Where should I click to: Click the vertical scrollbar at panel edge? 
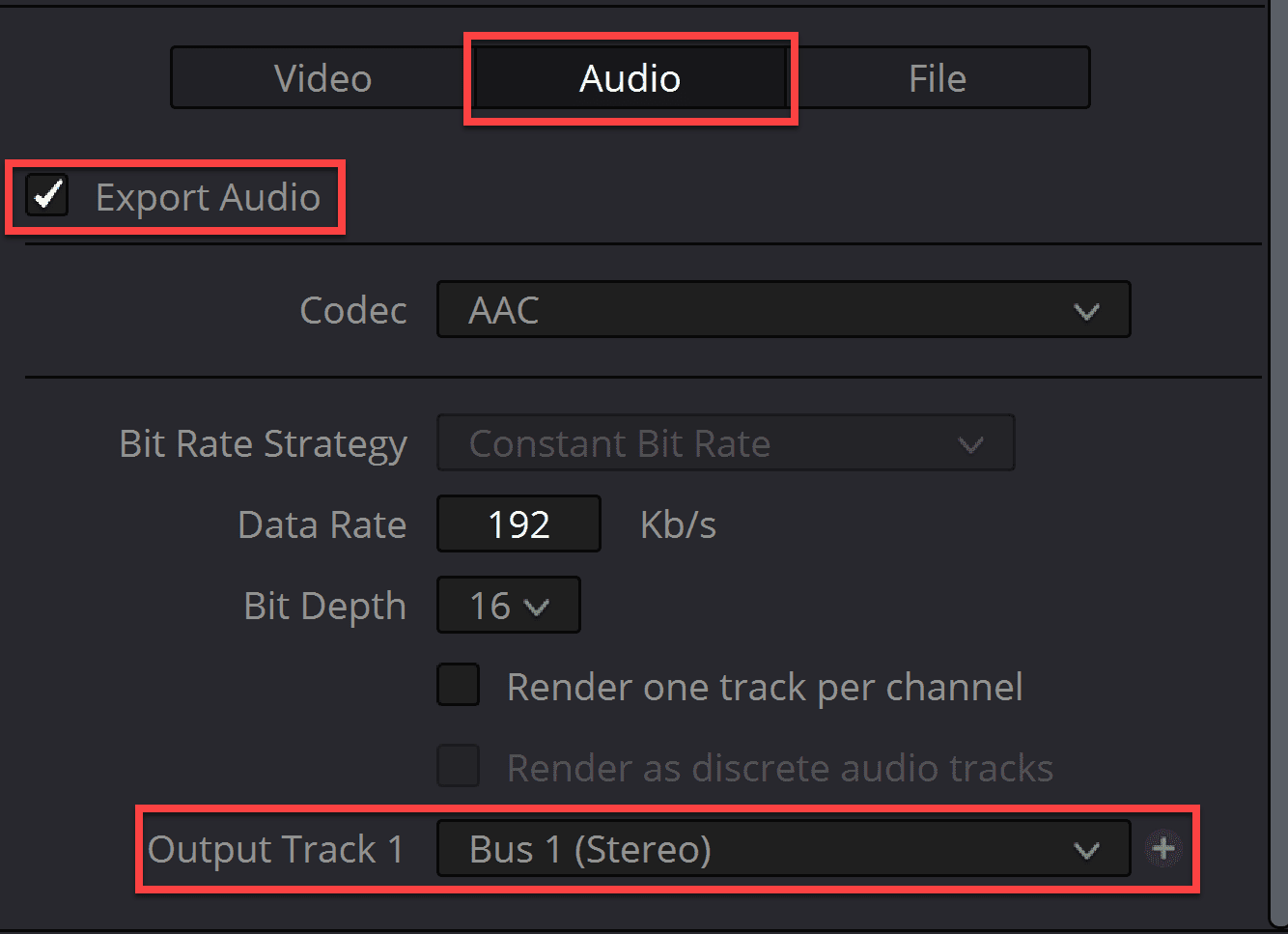click(1278, 464)
